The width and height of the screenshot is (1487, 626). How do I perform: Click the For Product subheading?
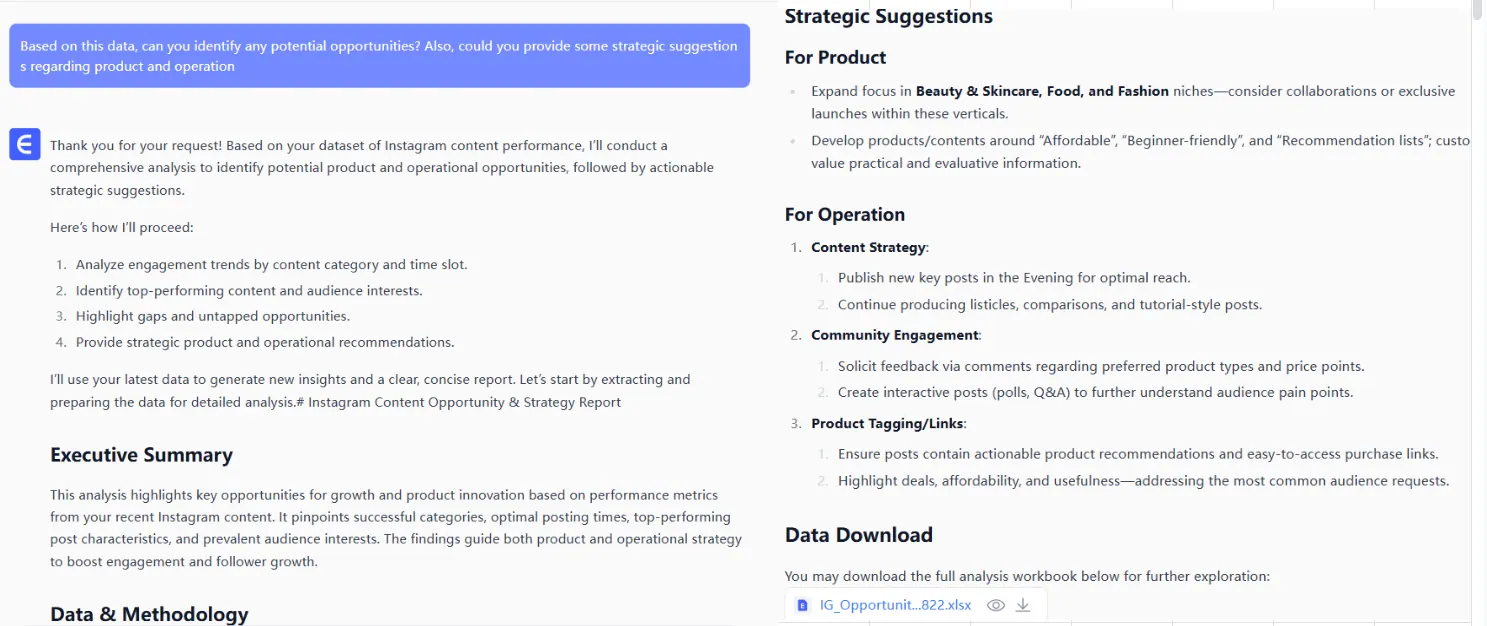[x=835, y=58]
